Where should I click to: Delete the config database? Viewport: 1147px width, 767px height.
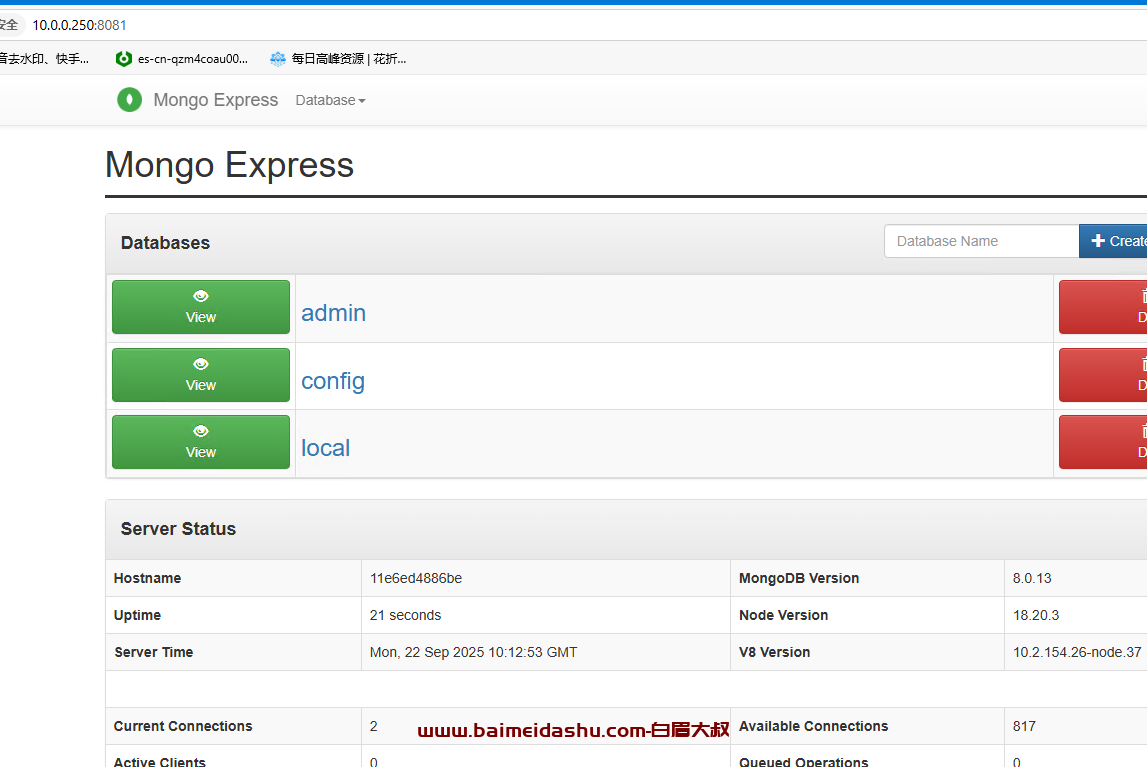[1103, 375]
